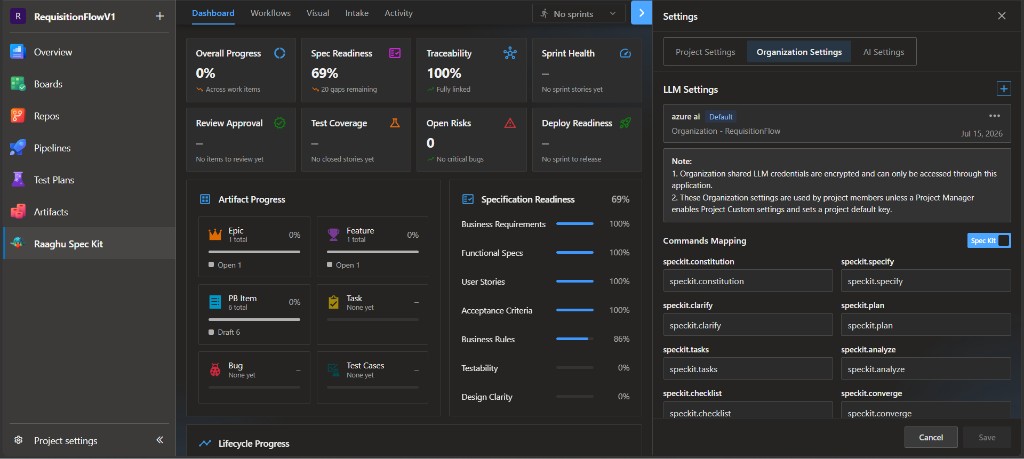The height and width of the screenshot is (459, 1024).
Task: Edit the speckit.clarify input field
Action: pos(747,325)
